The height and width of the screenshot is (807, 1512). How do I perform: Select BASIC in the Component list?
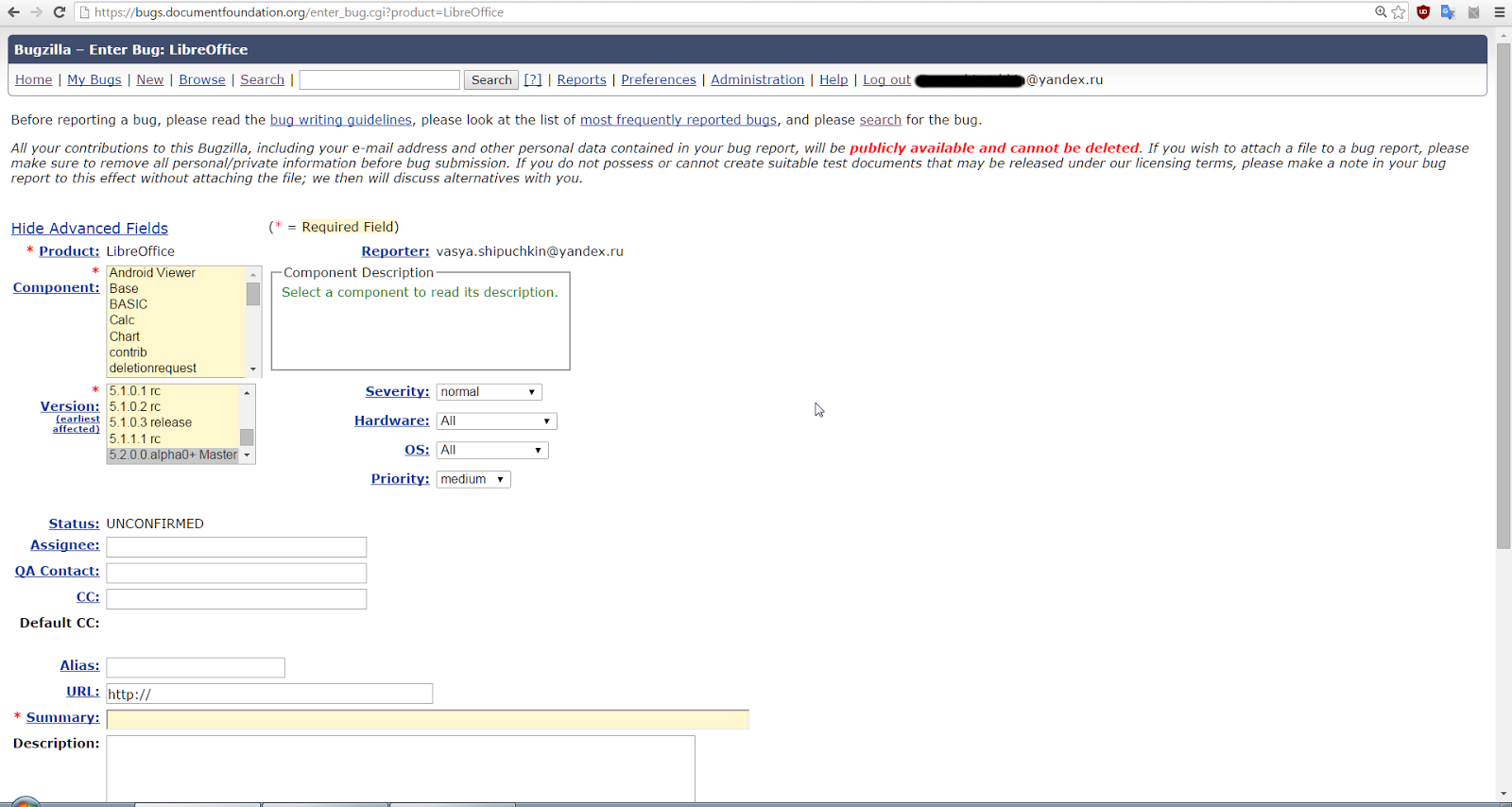pyautogui.click(x=176, y=304)
